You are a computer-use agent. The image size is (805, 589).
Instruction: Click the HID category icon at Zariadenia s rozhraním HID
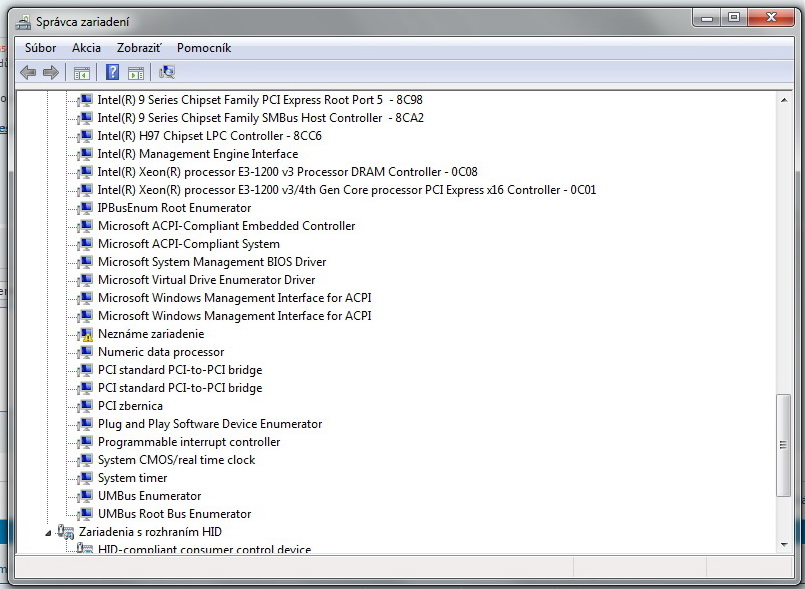click(x=65, y=532)
